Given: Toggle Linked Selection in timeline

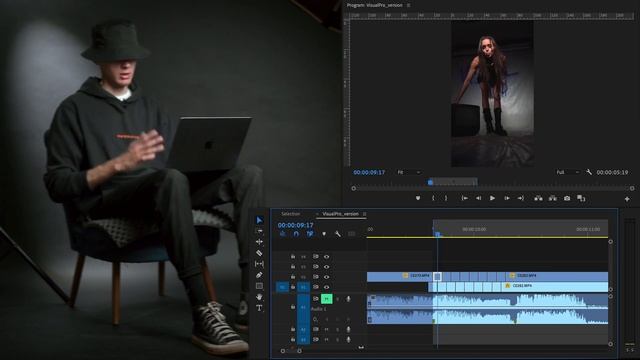Looking at the screenshot, I should coord(310,234).
